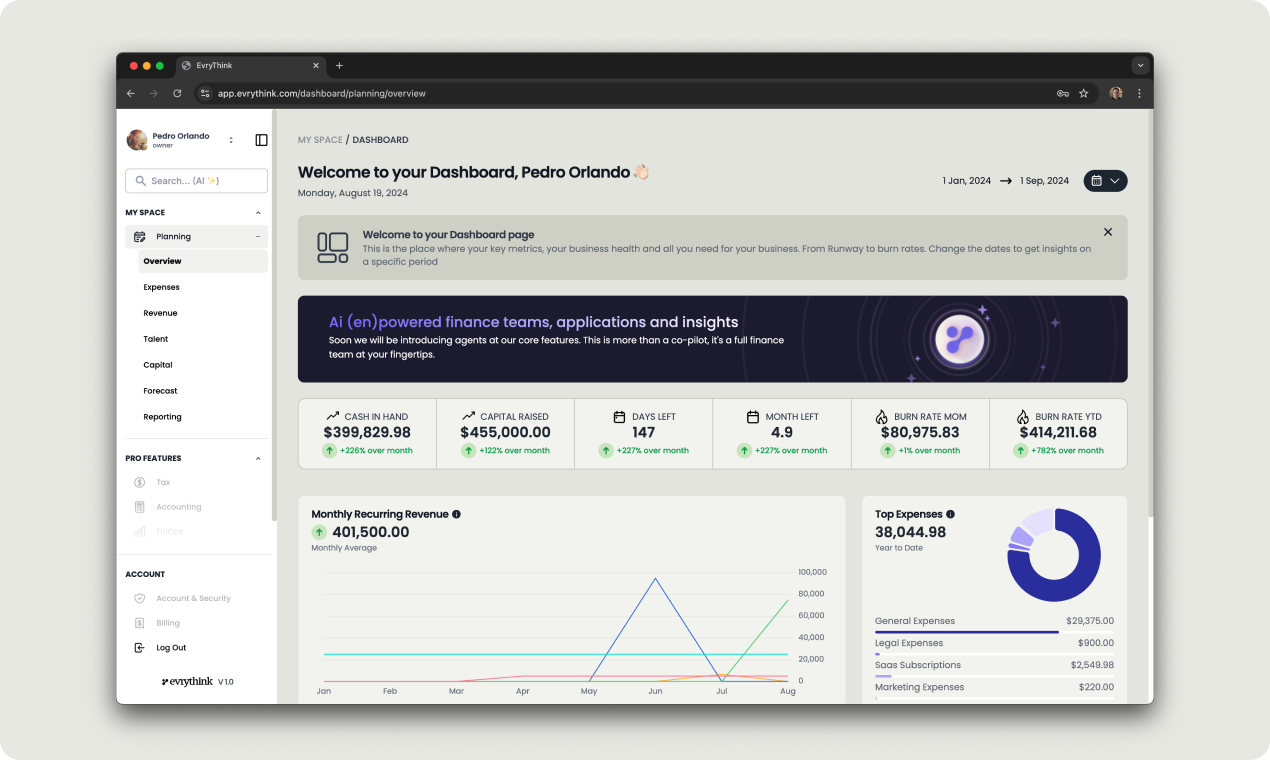Click Pedro Orlando's profile avatar in sidebar
Viewport: 1270px width, 760px height.
coord(136,140)
